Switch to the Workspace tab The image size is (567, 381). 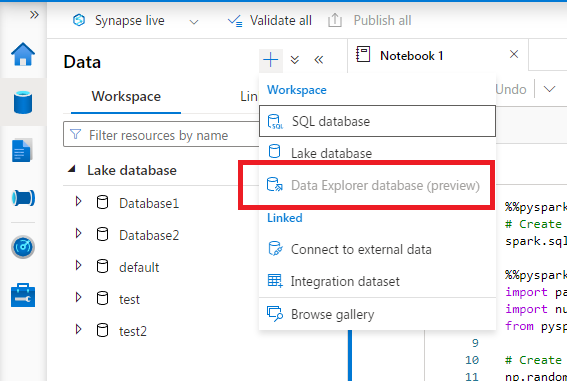click(x=126, y=97)
